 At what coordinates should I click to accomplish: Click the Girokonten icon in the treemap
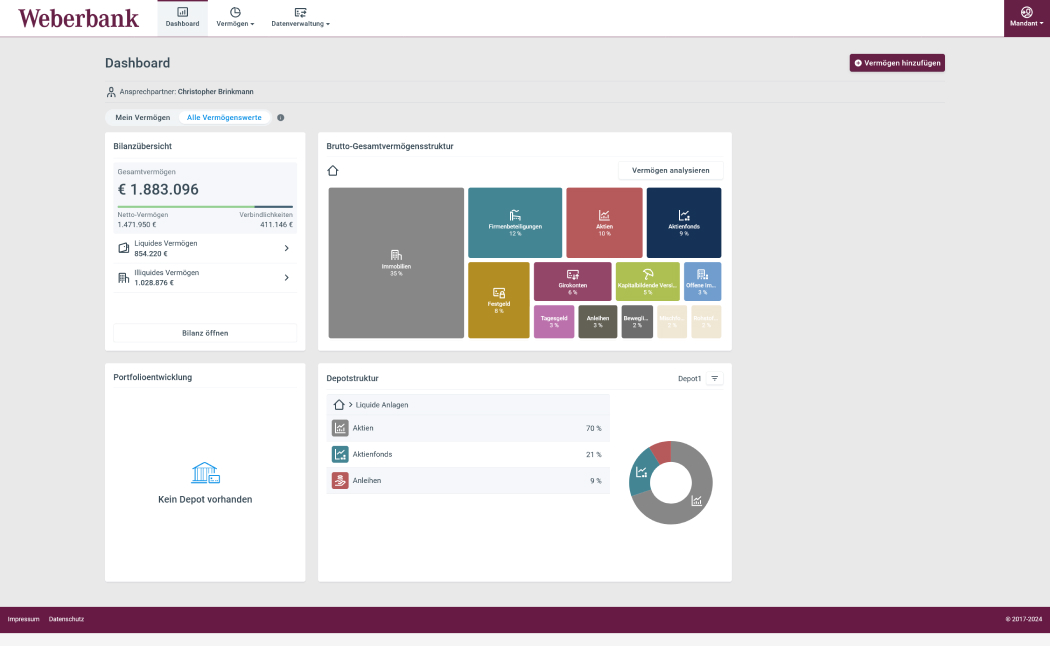[573, 275]
